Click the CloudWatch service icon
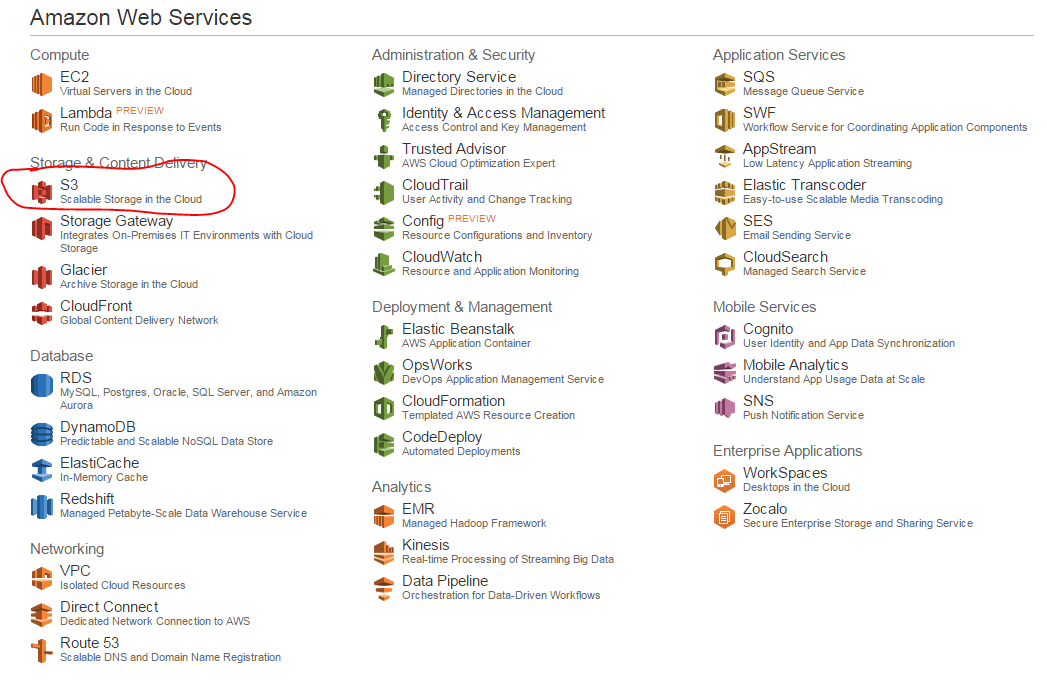This screenshot has height=681, width=1047. tap(384, 264)
